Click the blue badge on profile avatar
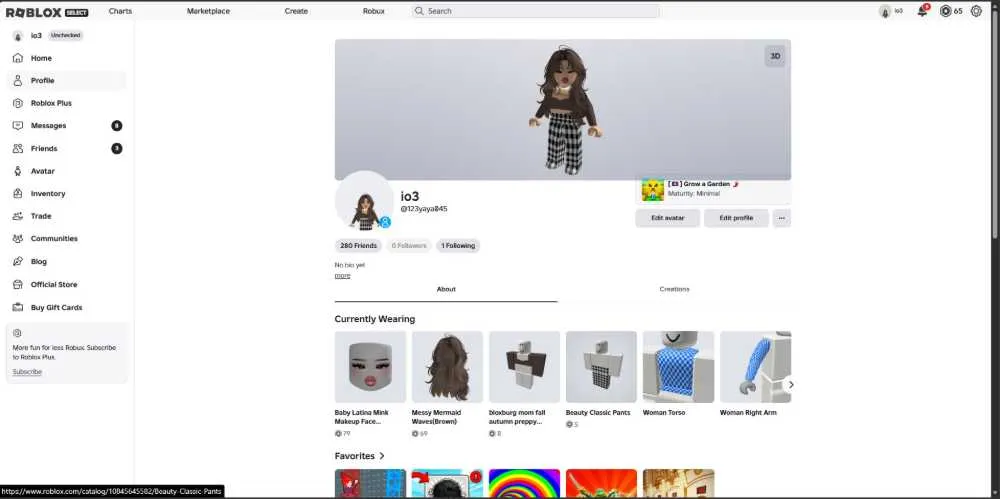Screen dimensions: 1000x499 385,222
